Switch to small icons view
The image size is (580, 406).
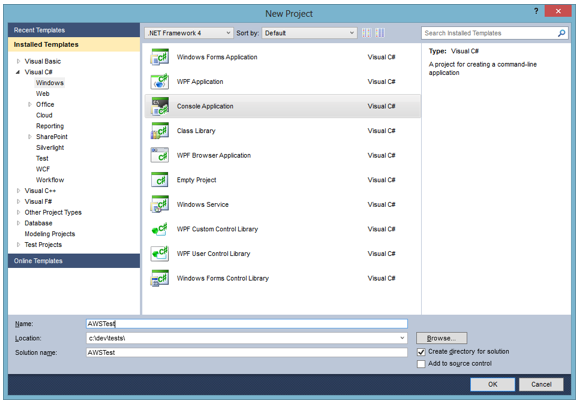367,33
